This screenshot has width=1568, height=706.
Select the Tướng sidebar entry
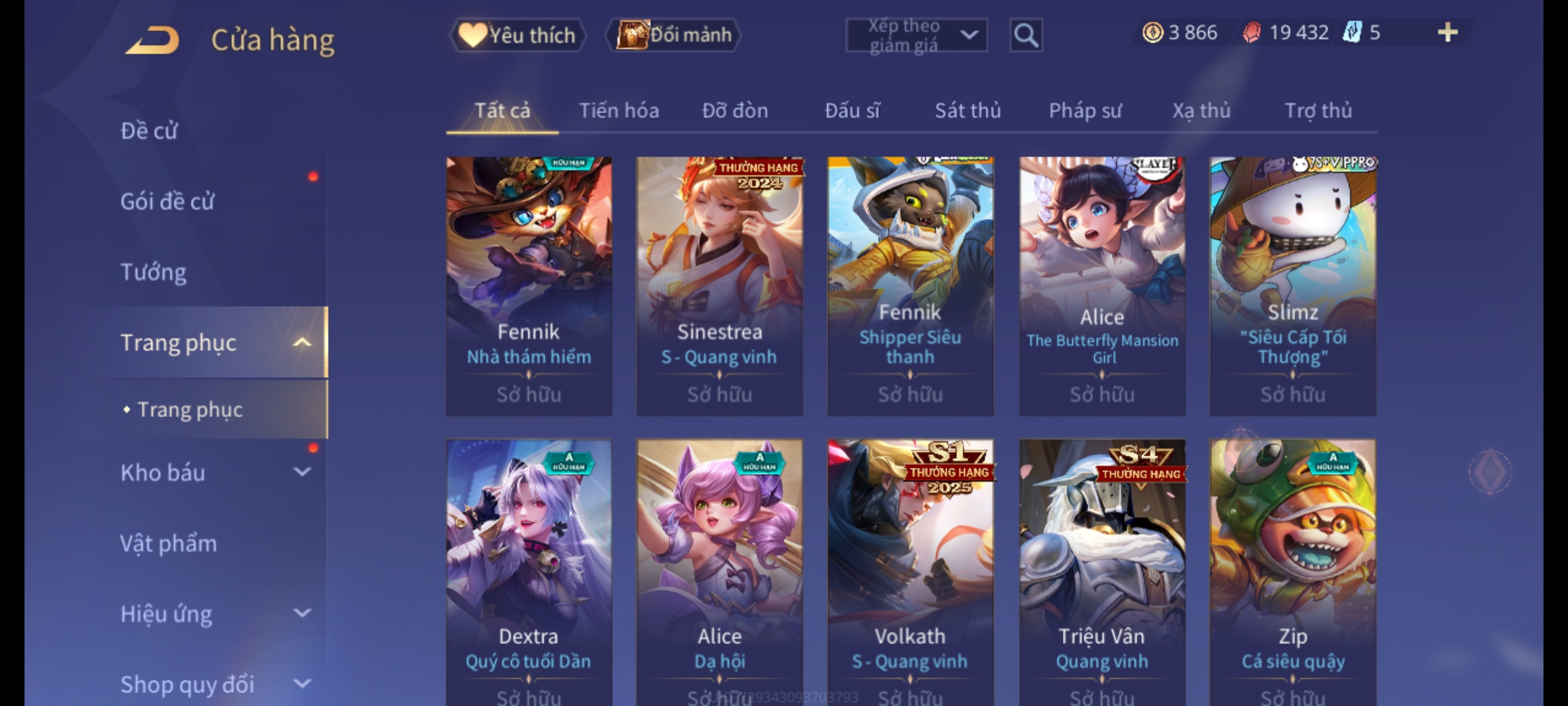[154, 272]
